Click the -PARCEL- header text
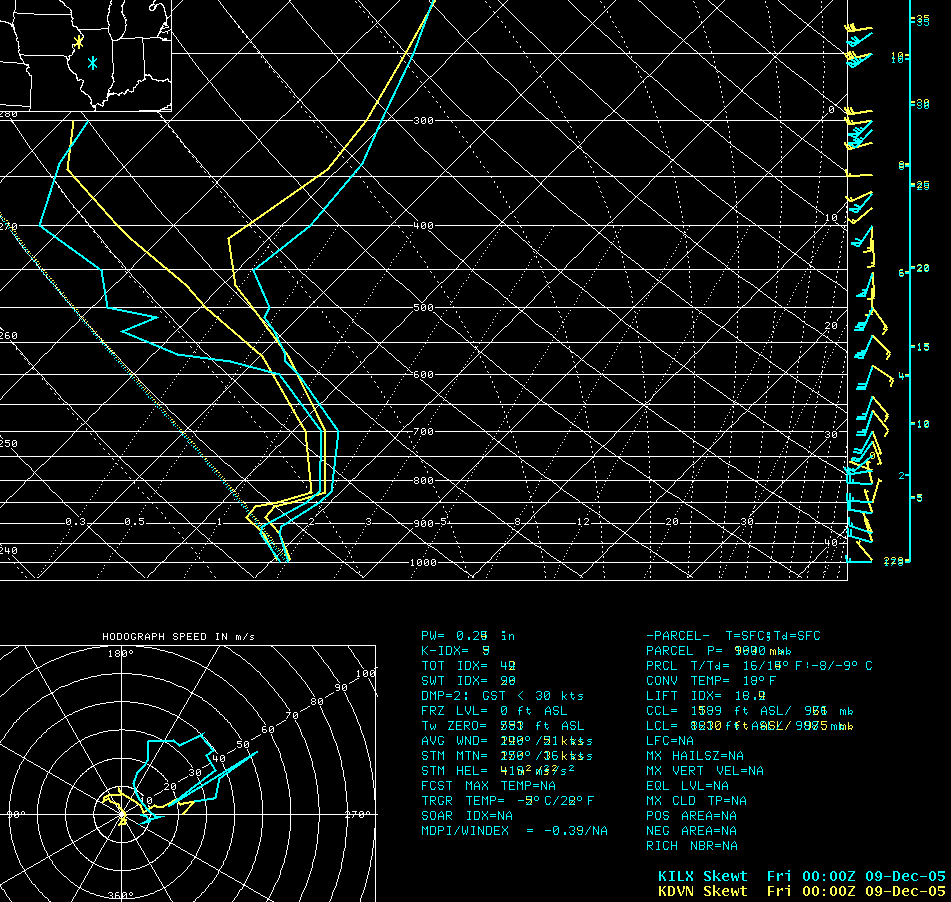The height and width of the screenshot is (902, 951). pos(679,635)
